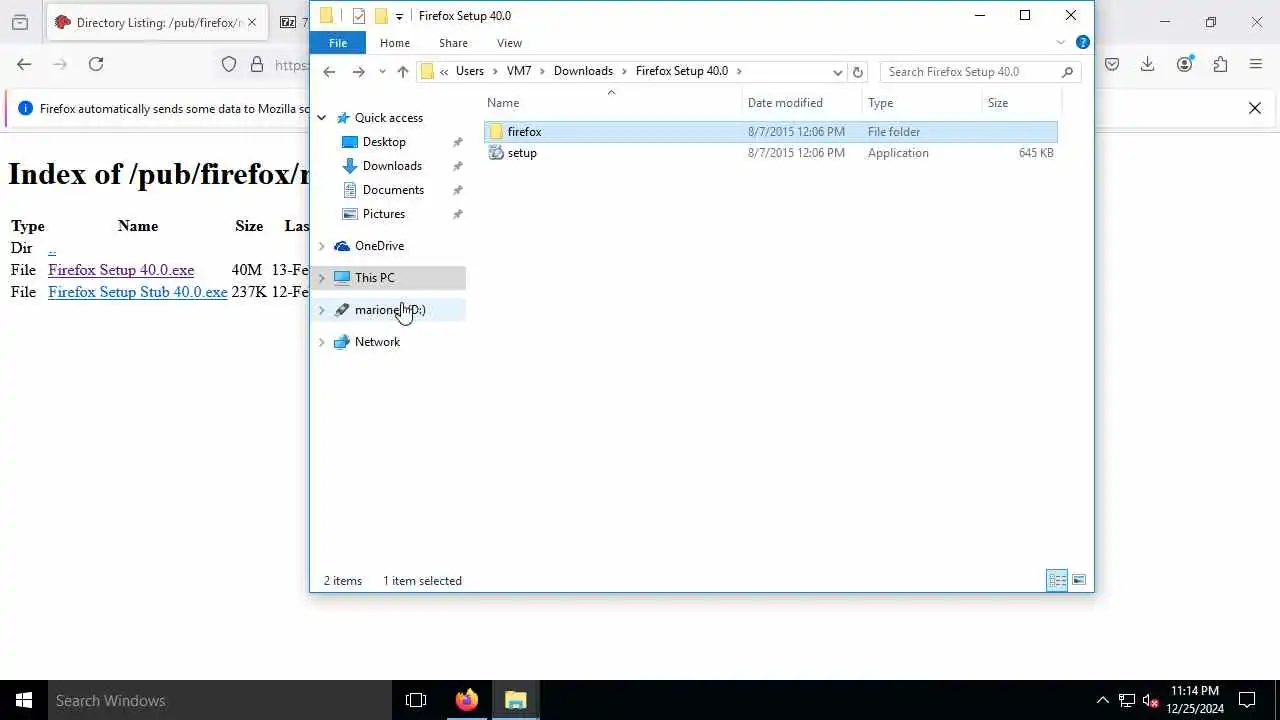
Task: Switch to the View ribbon tab
Action: click(x=509, y=43)
